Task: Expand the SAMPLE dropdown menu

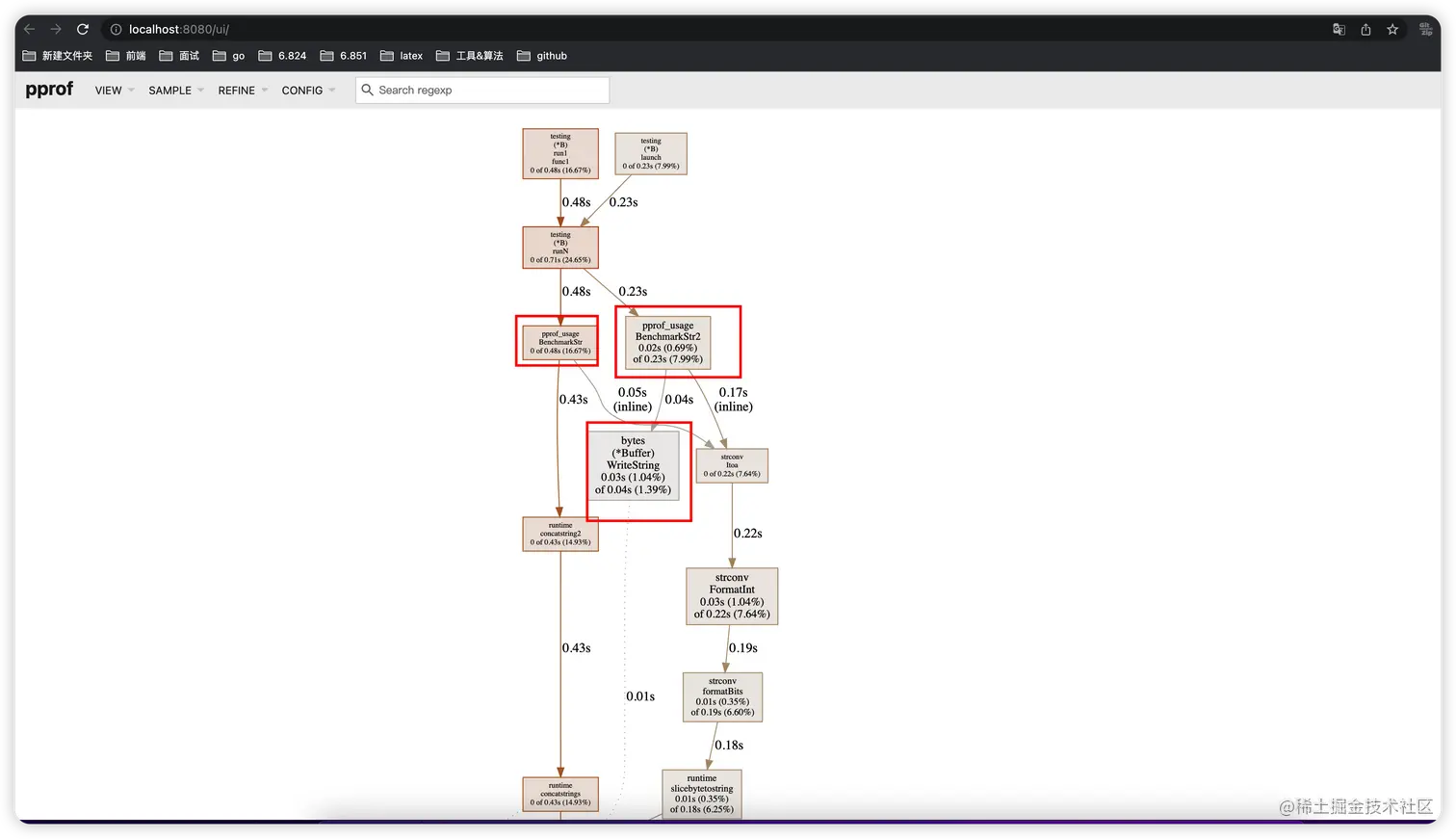Action: (x=176, y=91)
